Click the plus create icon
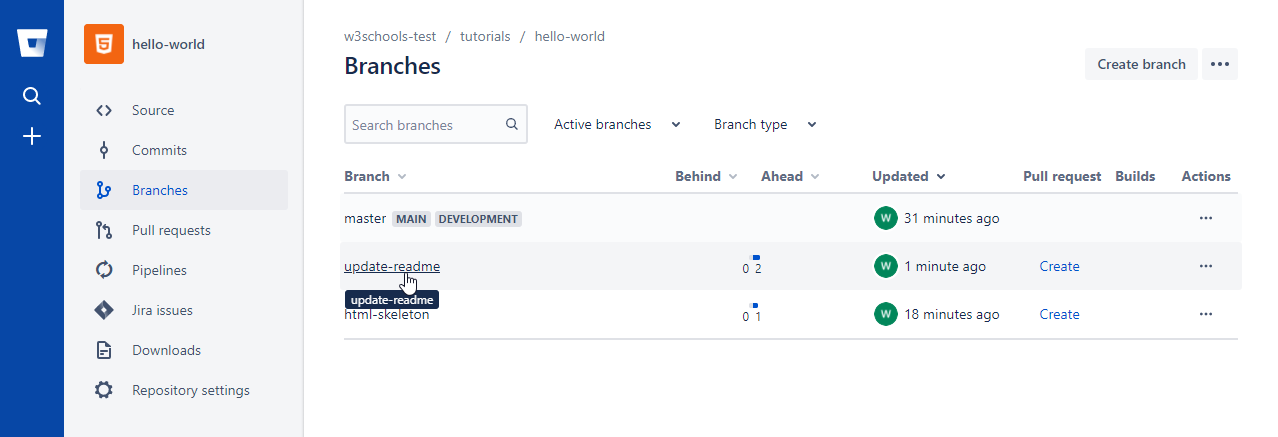 pos(32,136)
